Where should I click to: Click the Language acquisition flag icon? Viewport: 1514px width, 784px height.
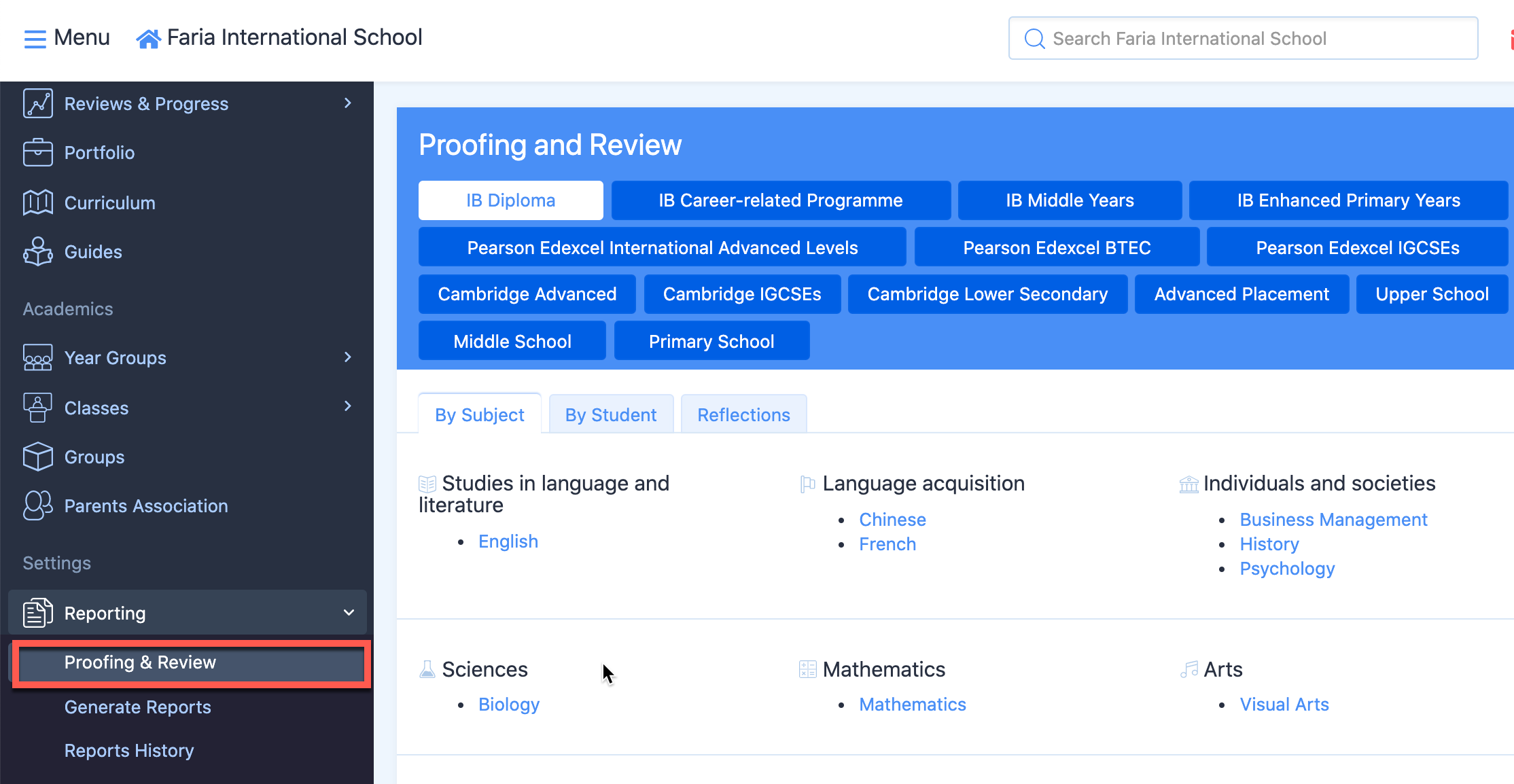coord(808,484)
